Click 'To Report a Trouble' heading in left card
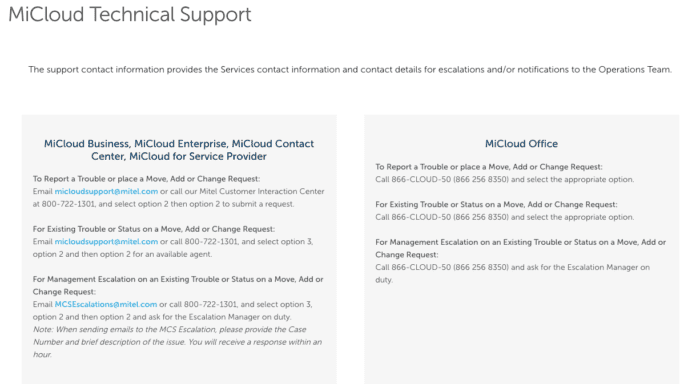The width and height of the screenshot is (700, 392). 146,179
